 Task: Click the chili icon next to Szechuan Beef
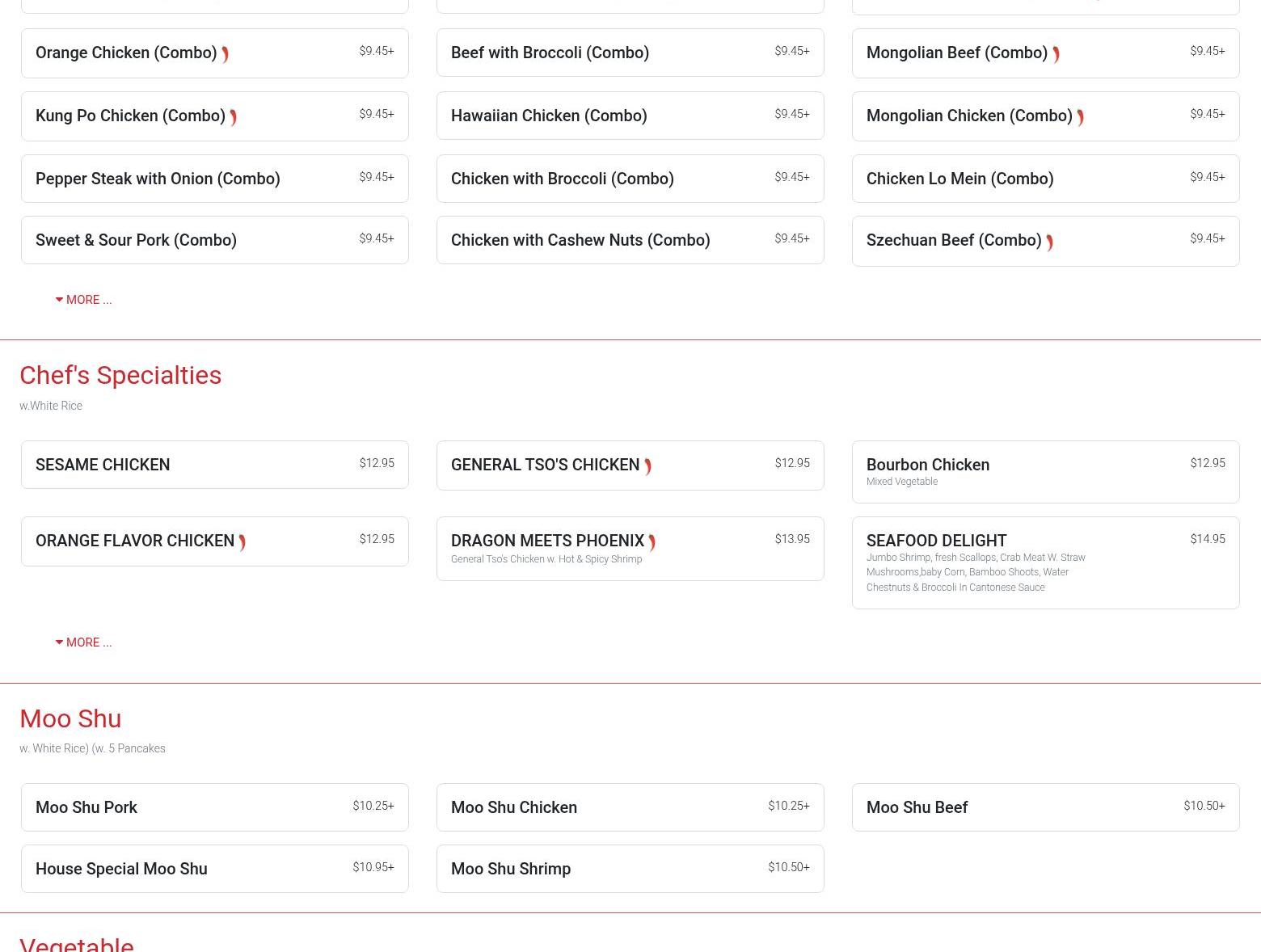coord(1049,242)
